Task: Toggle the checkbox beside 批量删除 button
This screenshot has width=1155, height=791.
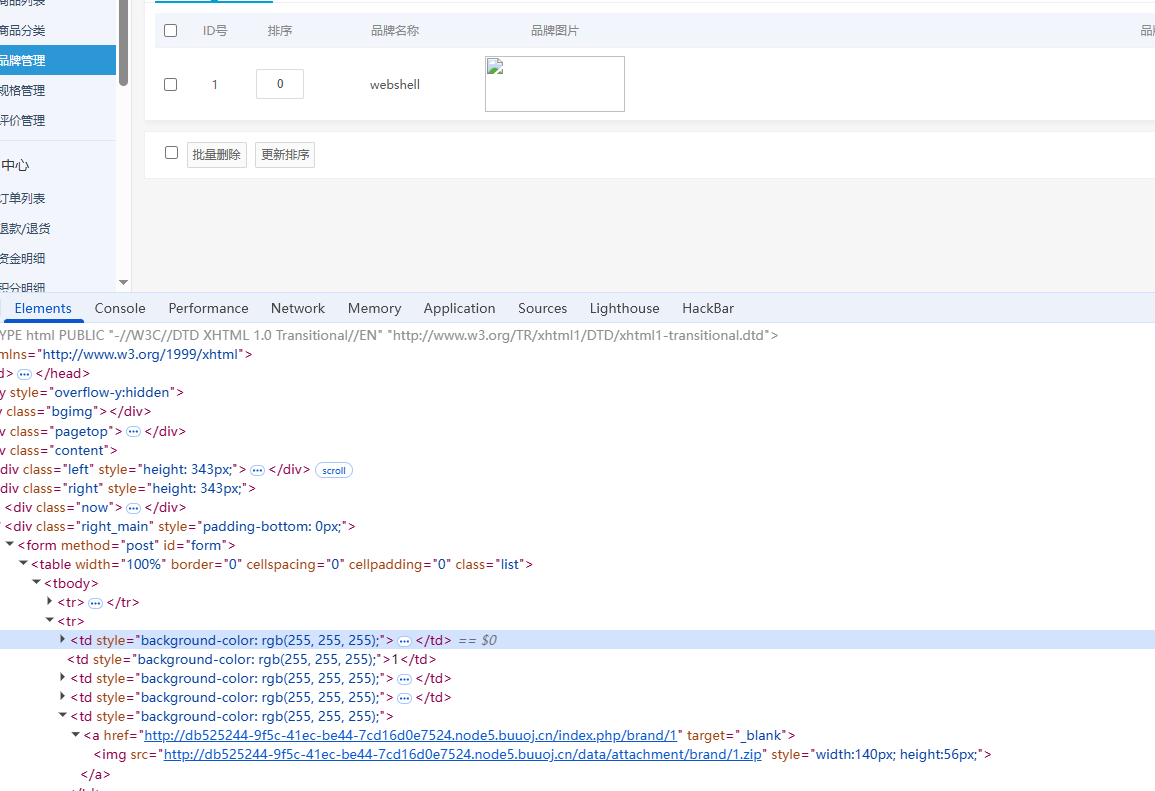Action: [x=171, y=153]
